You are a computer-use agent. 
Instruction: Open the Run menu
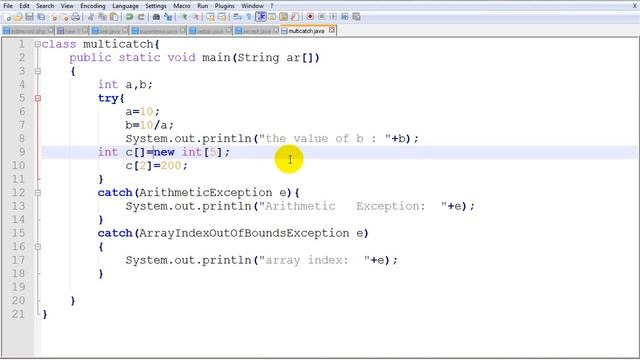click(x=202, y=6)
